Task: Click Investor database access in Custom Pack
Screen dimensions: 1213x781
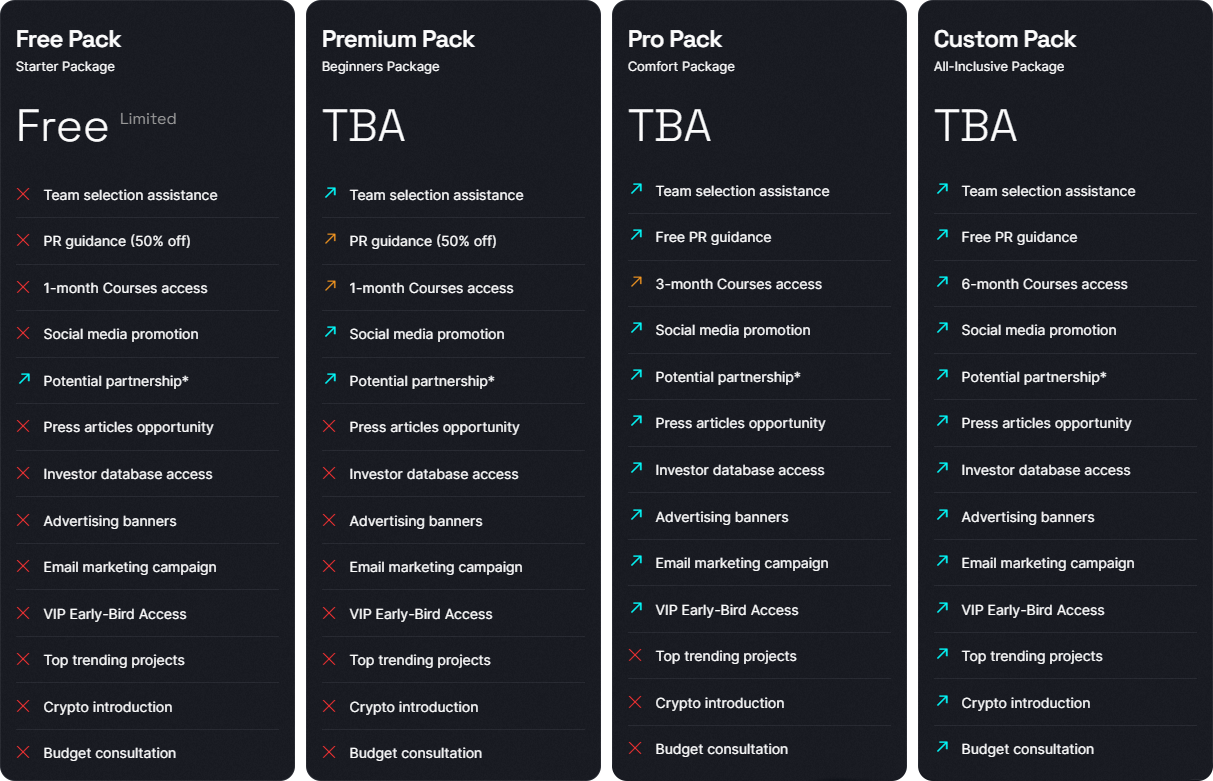Action: (x=1045, y=470)
